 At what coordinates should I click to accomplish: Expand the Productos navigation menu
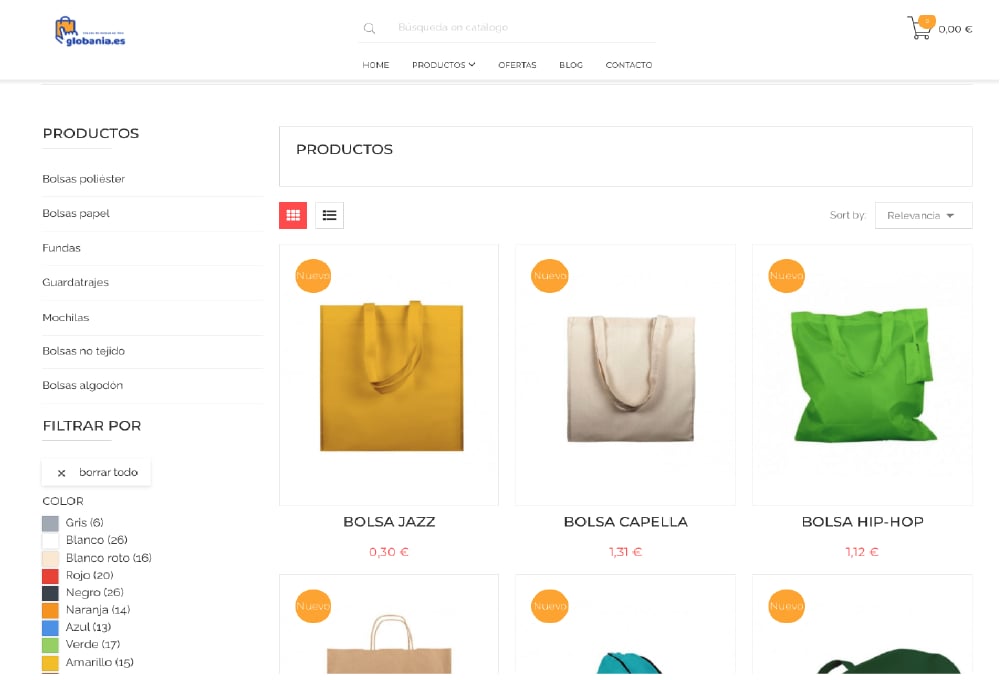pos(443,65)
